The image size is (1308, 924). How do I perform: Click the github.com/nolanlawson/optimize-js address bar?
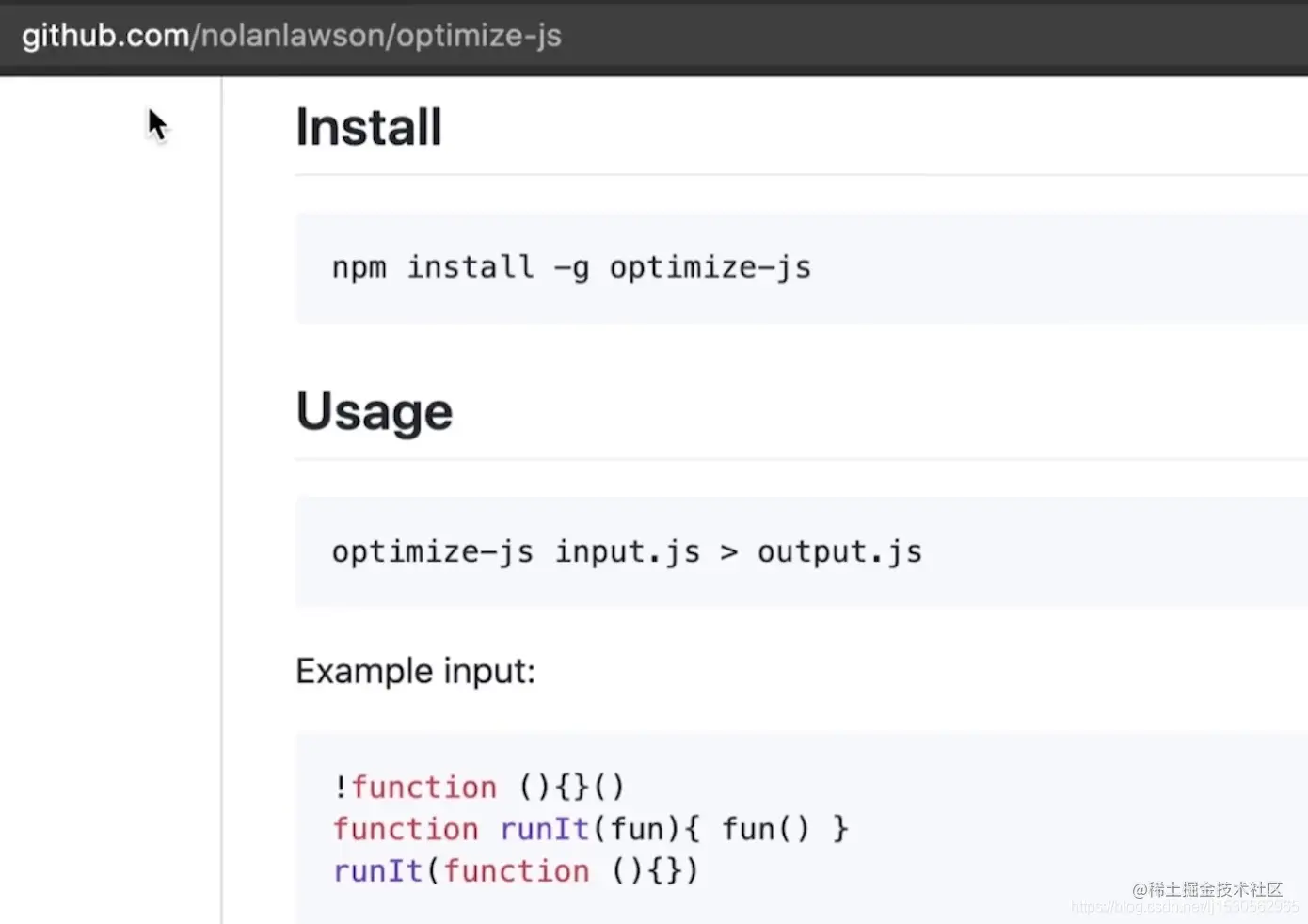click(292, 36)
